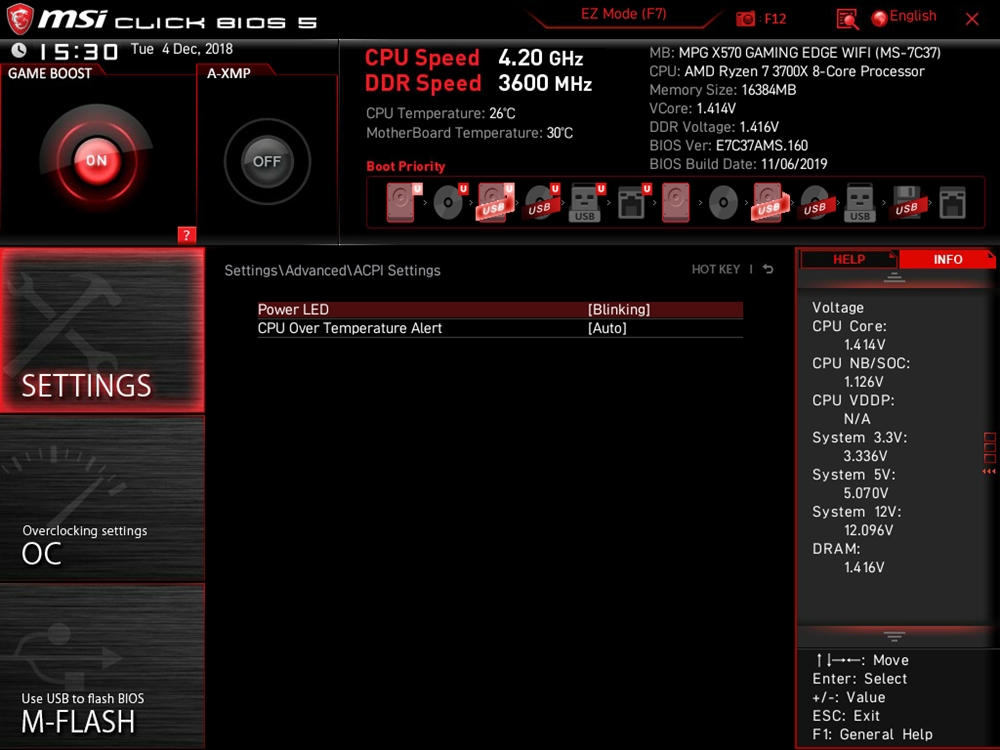Viewport: 1000px width, 750px height.
Task: Switch to the HELP tab
Action: [x=849, y=259]
